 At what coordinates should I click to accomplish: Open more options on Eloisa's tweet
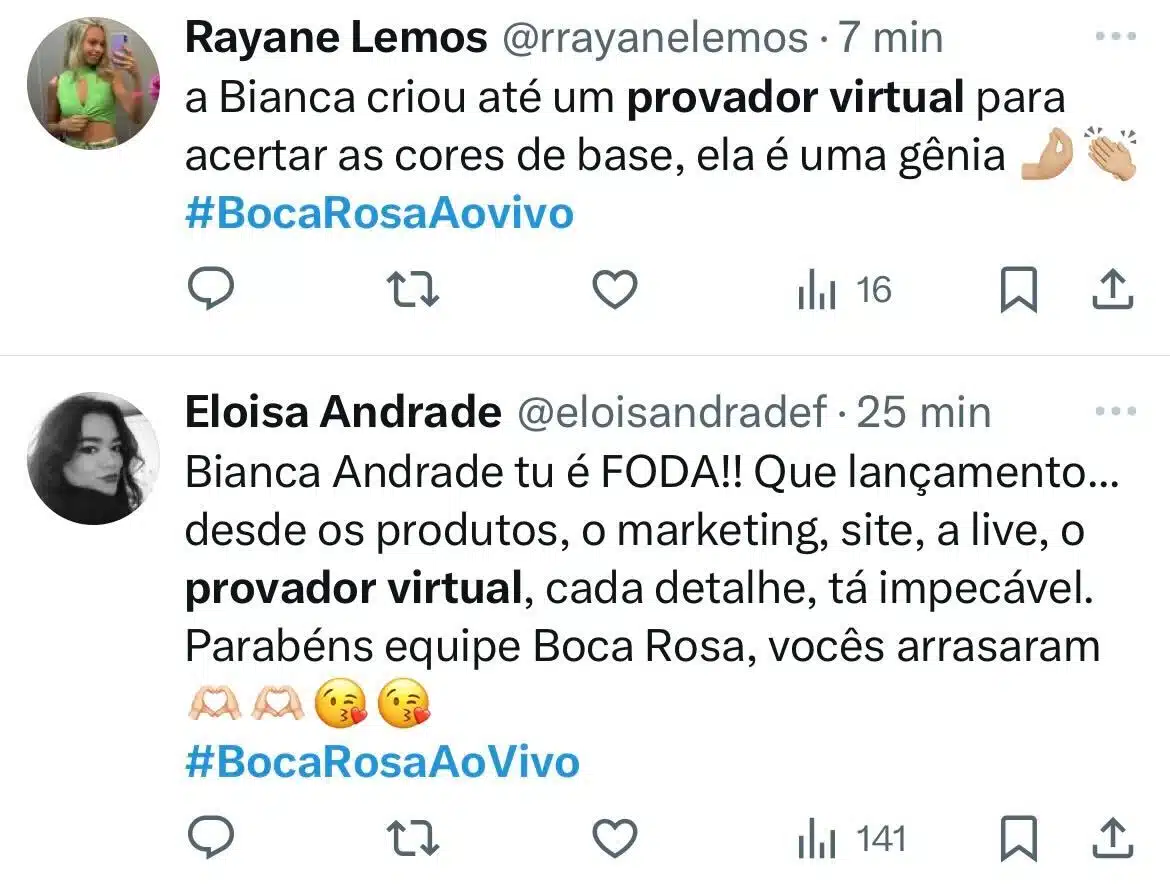click(1116, 411)
